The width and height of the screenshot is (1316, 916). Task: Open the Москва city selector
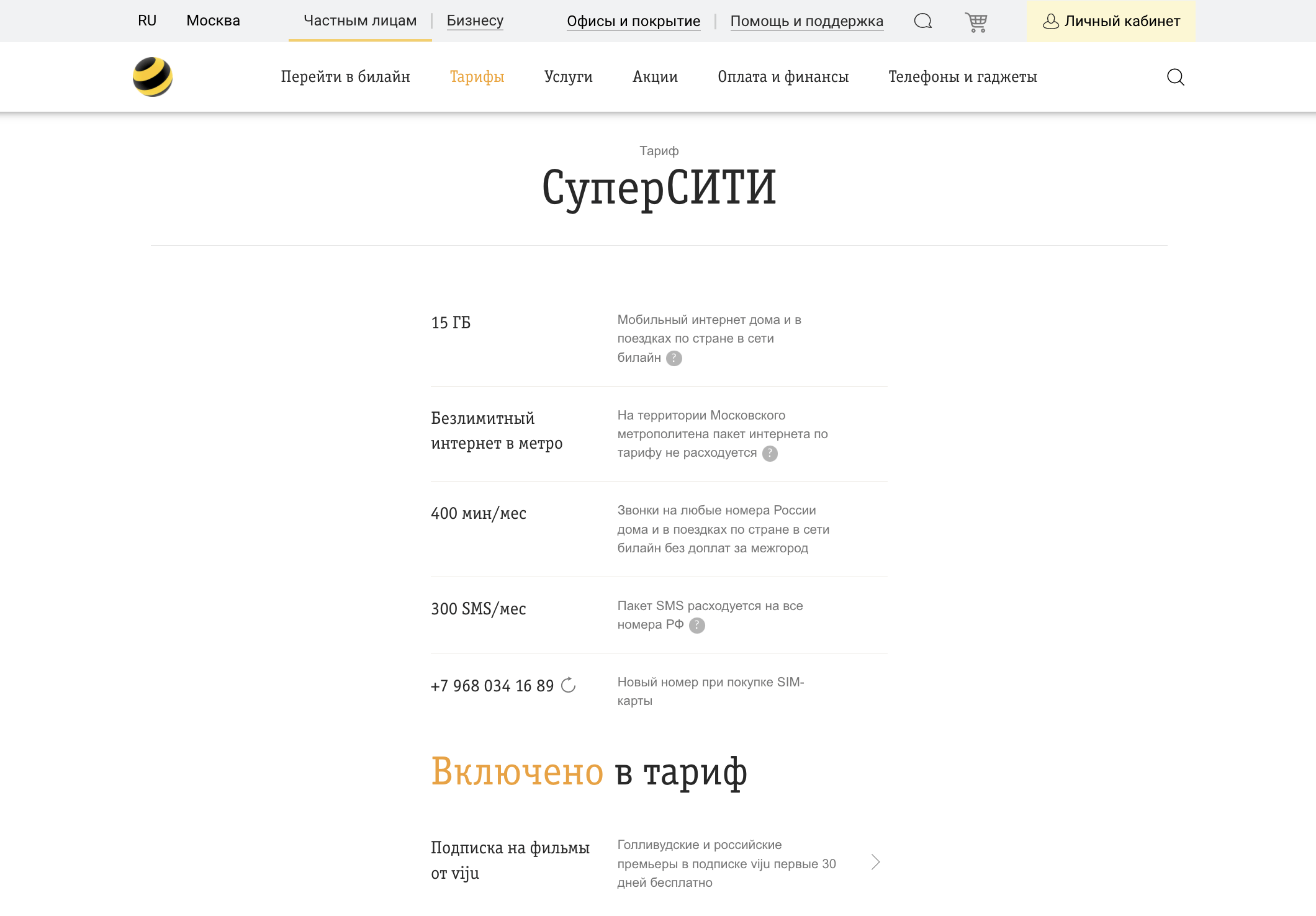[x=212, y=20]
